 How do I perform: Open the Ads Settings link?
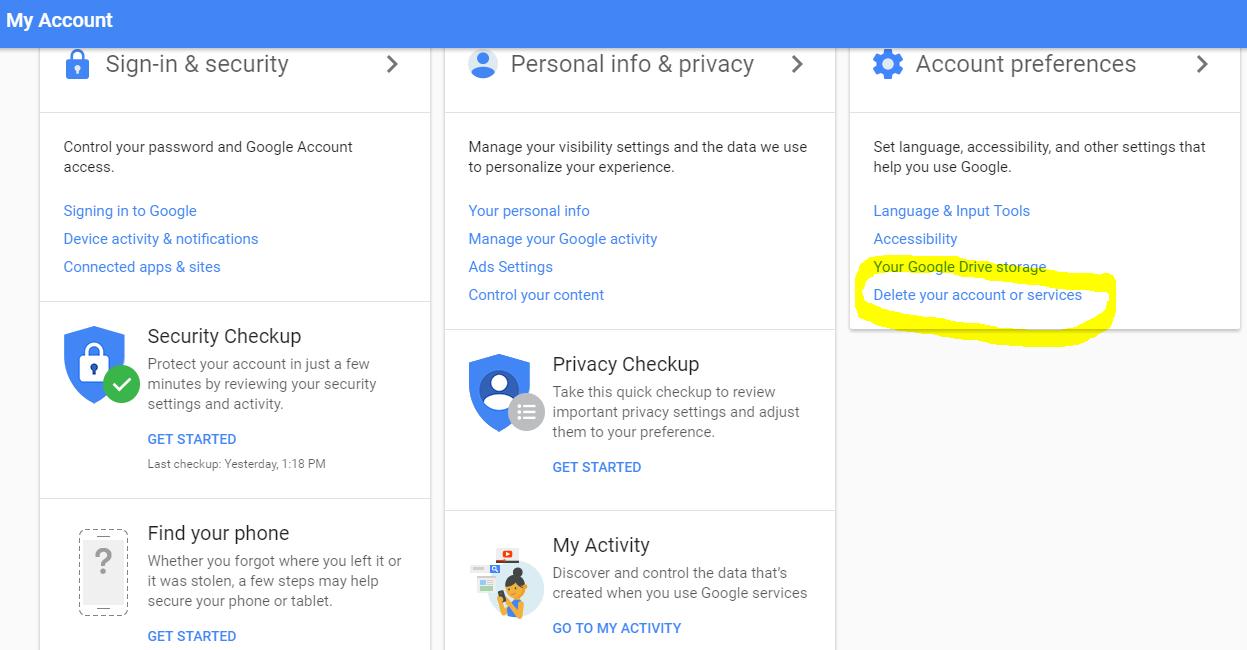click(510, 267)
